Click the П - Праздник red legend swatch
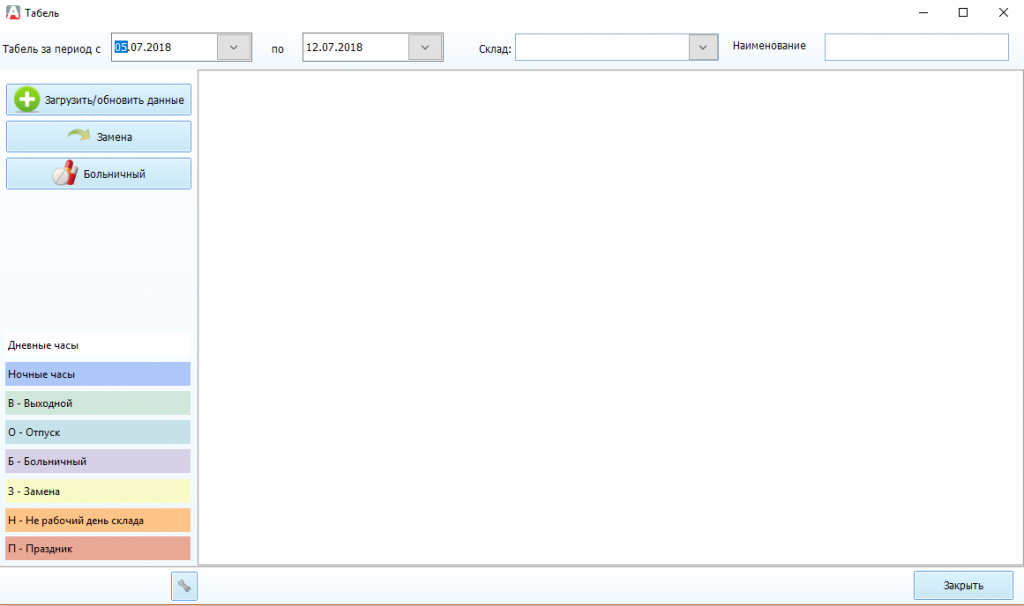This screenshot has width=1024, height=606. pos(98,549)
